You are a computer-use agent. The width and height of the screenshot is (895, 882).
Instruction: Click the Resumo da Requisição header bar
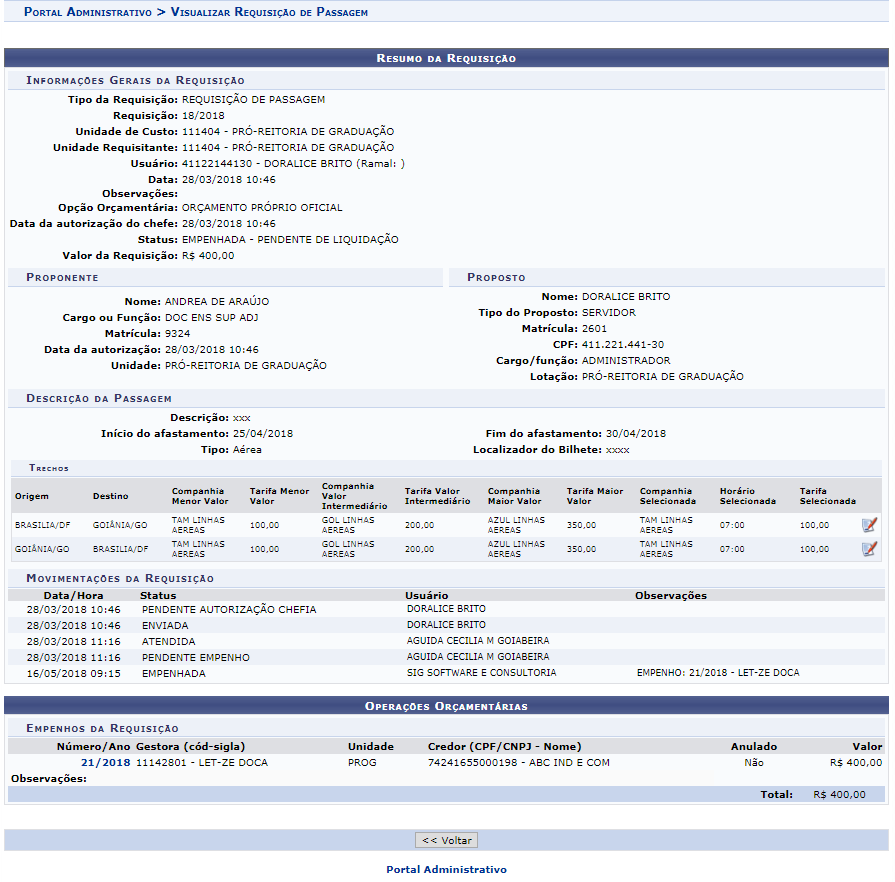click(446, 58)
